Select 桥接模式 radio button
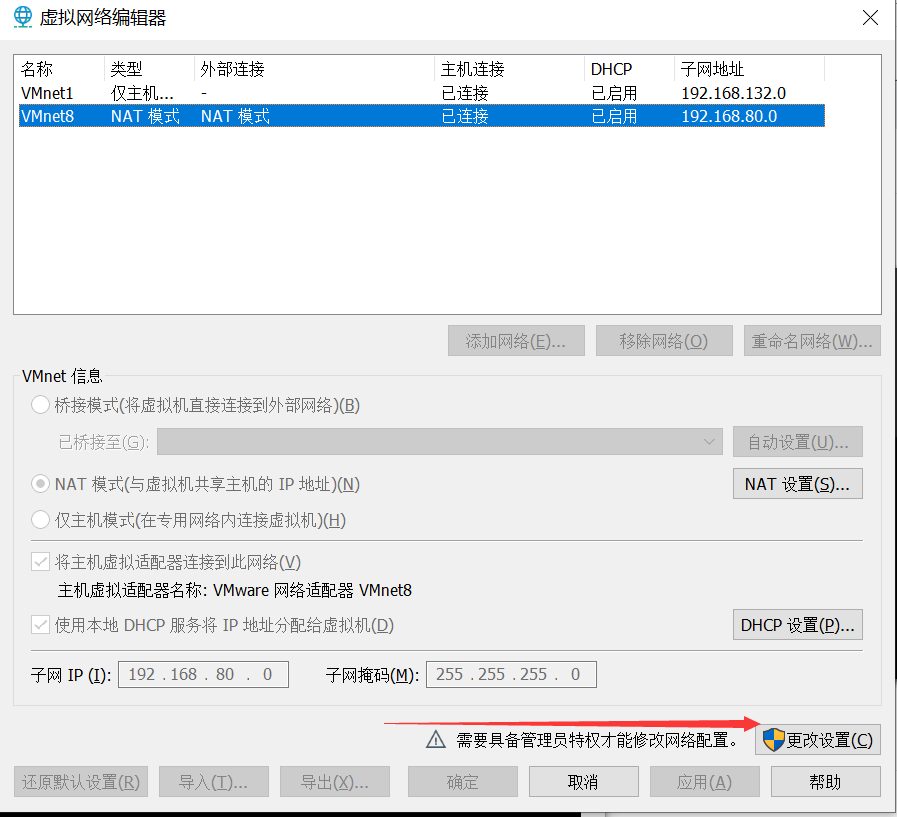Screen dimensions: 897x817 click(x=40, y=405)
